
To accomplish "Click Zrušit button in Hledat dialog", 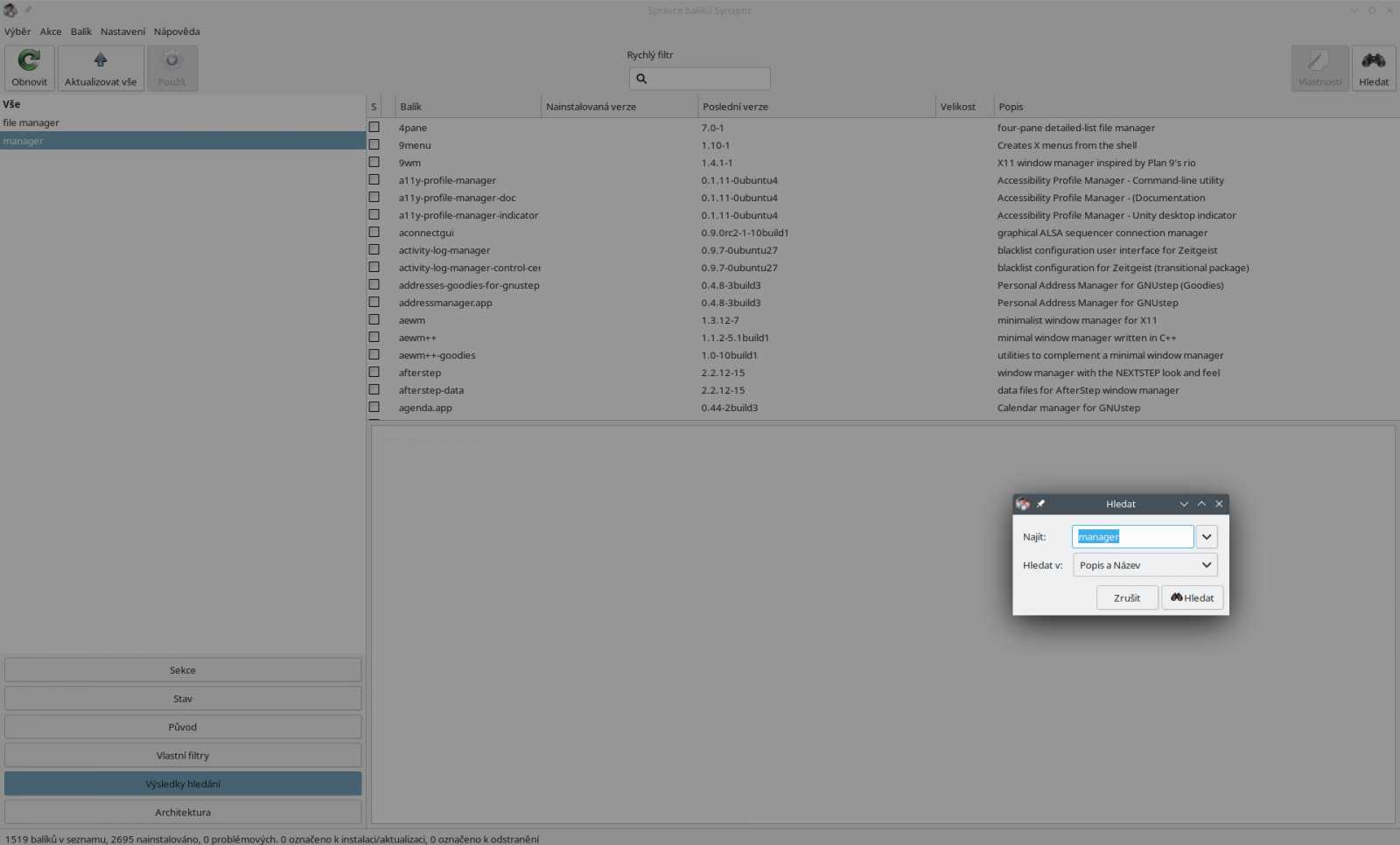I will [x=1127, y=597].
